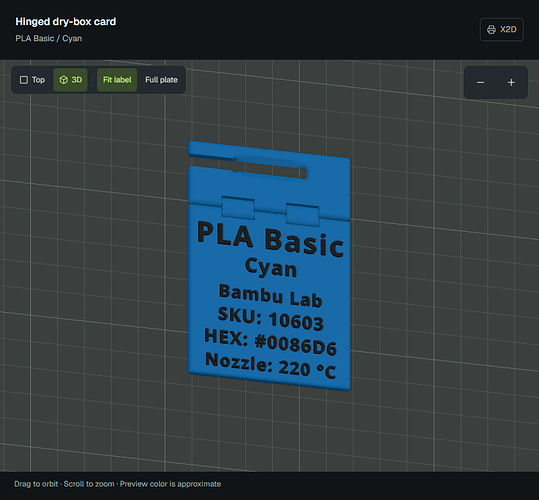Zoom out with the minus button
This screenshot has height=500, width=539.
(x=481, y=82)
